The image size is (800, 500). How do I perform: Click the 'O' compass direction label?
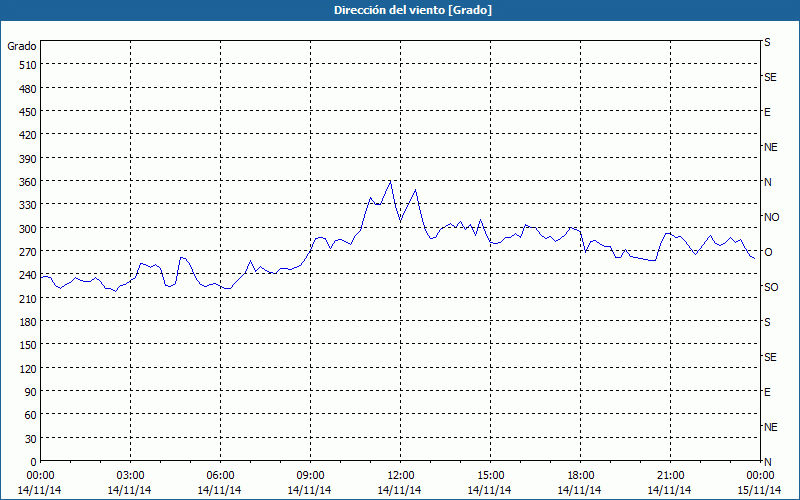click(768, 252)
